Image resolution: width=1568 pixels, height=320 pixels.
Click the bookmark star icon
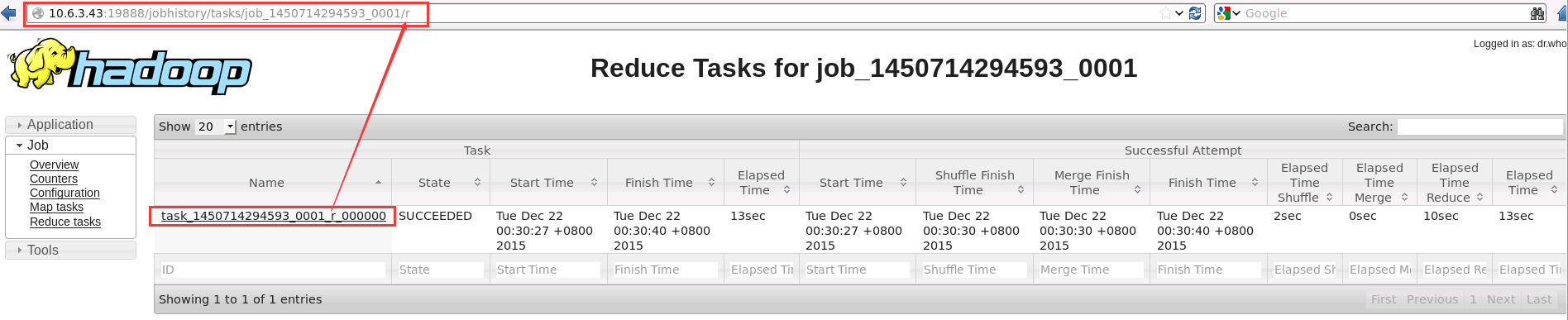pyautogui.click(x=1166, y=13)
